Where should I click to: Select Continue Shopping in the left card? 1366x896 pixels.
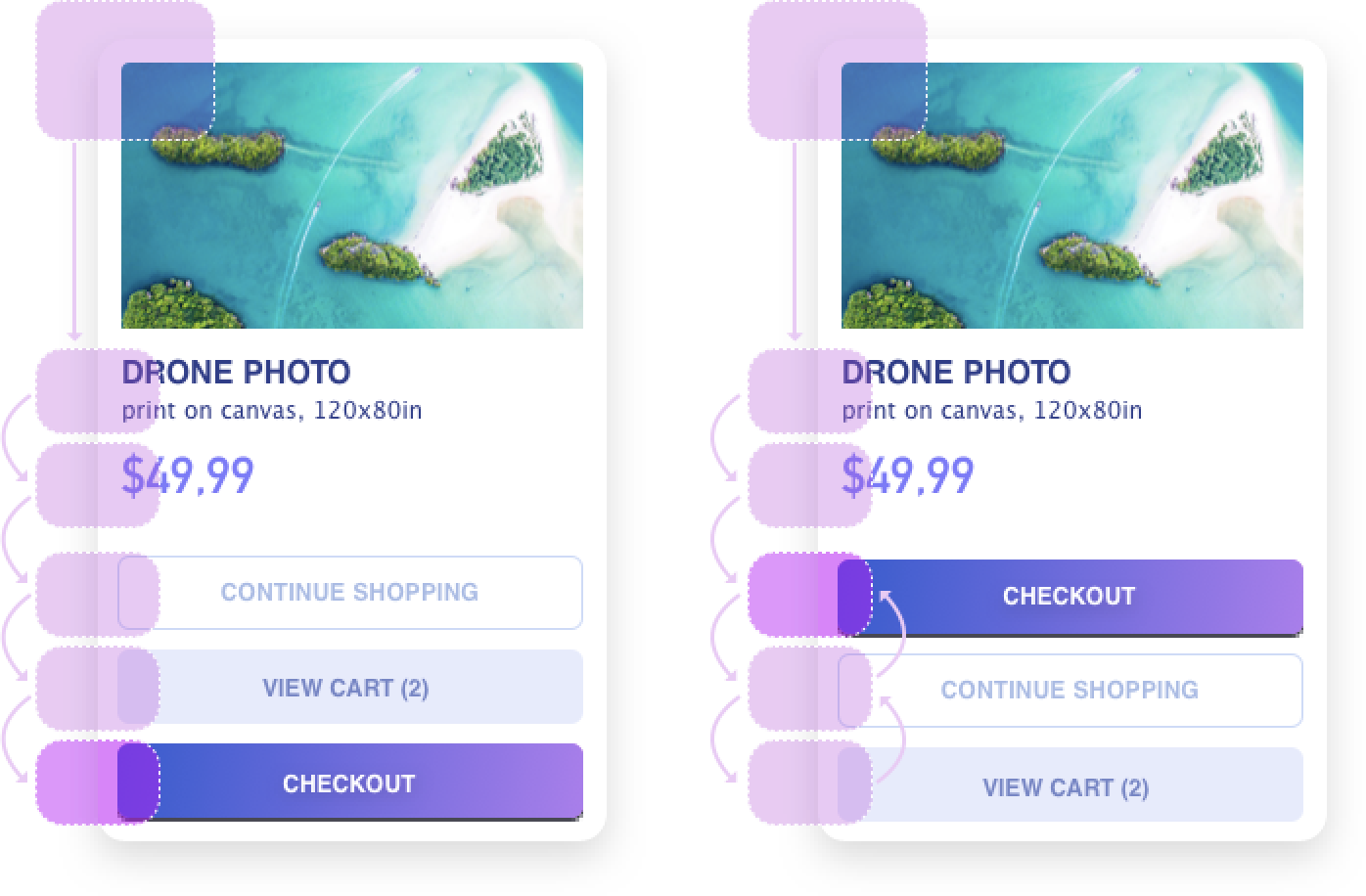350,593
